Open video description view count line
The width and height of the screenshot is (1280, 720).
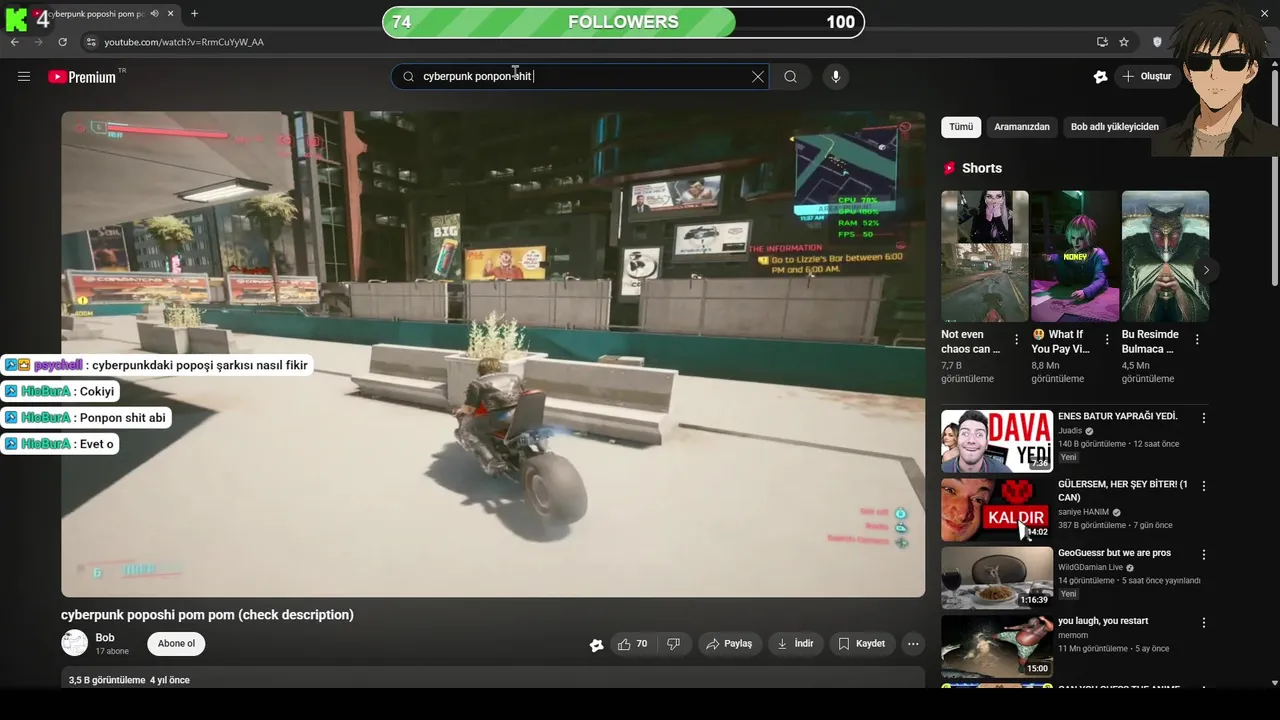tap(129, 680)
